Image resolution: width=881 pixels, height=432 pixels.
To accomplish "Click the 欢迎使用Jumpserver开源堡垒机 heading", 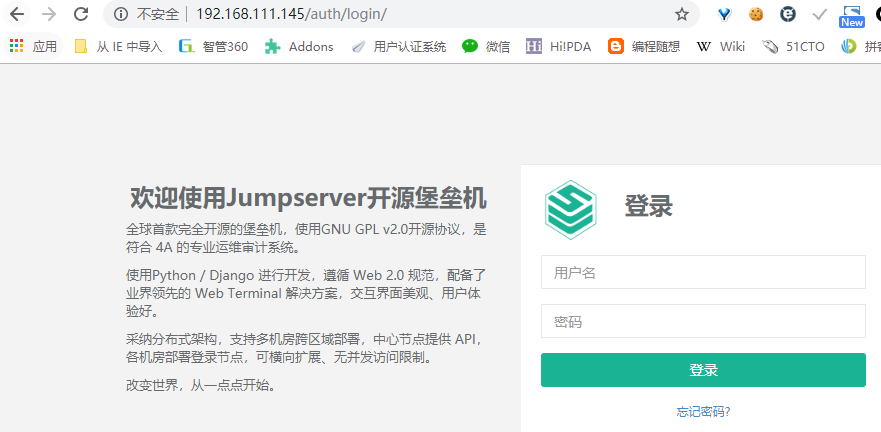I will click(x=308, y=199).
